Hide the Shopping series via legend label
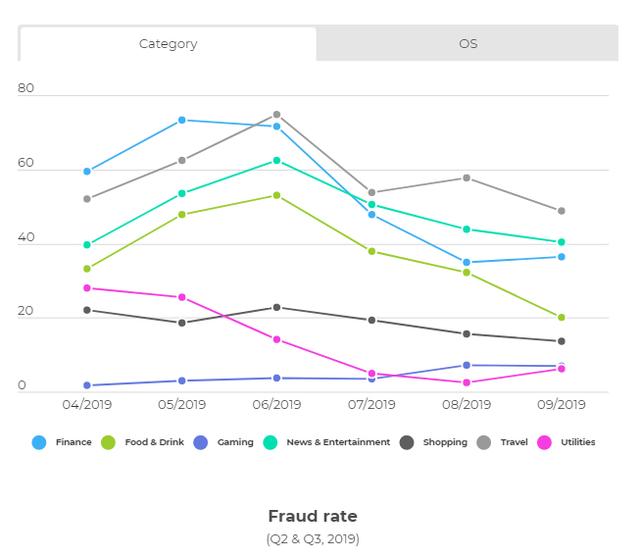The image size is (640, 558). point(445,442)
